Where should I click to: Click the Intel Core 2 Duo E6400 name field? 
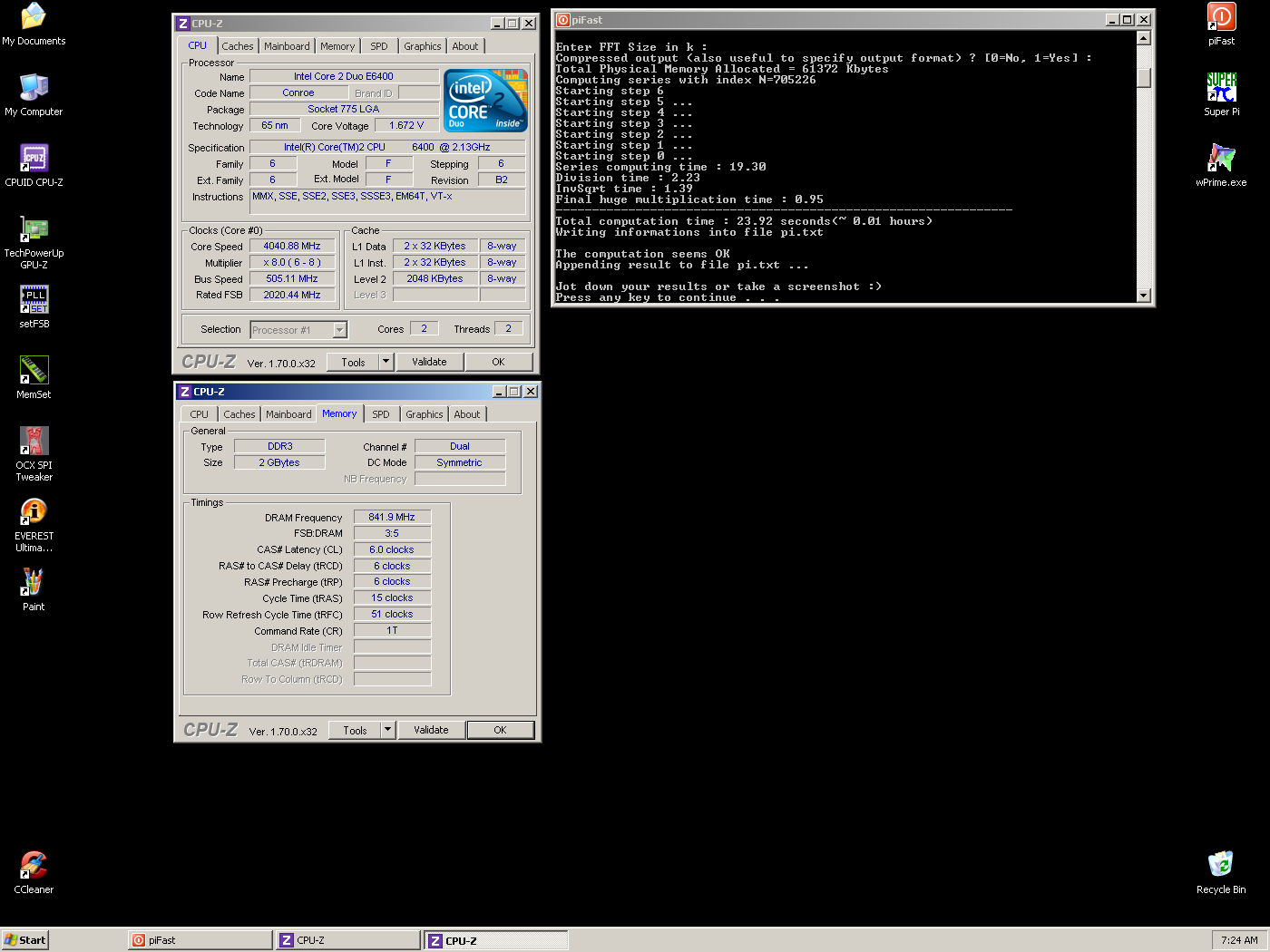click(x=344, y=76)
